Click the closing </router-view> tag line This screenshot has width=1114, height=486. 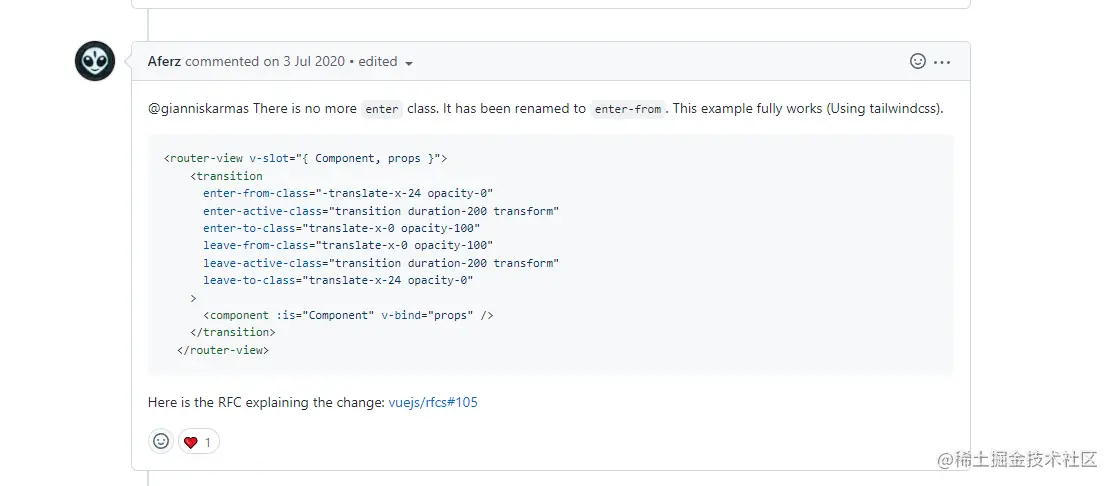click(223, 350)
